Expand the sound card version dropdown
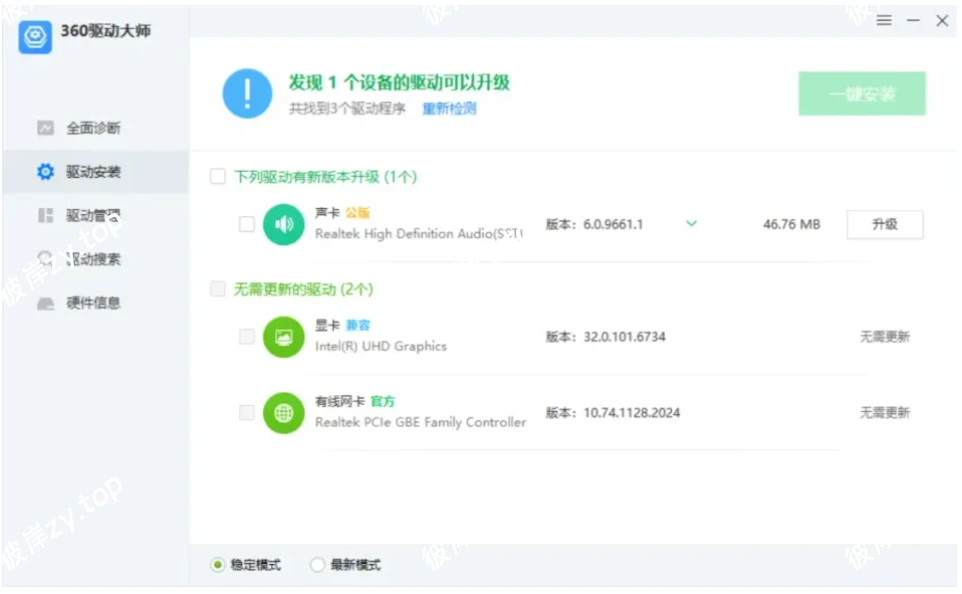The image size is (962, 594). (x=691, y=224)
